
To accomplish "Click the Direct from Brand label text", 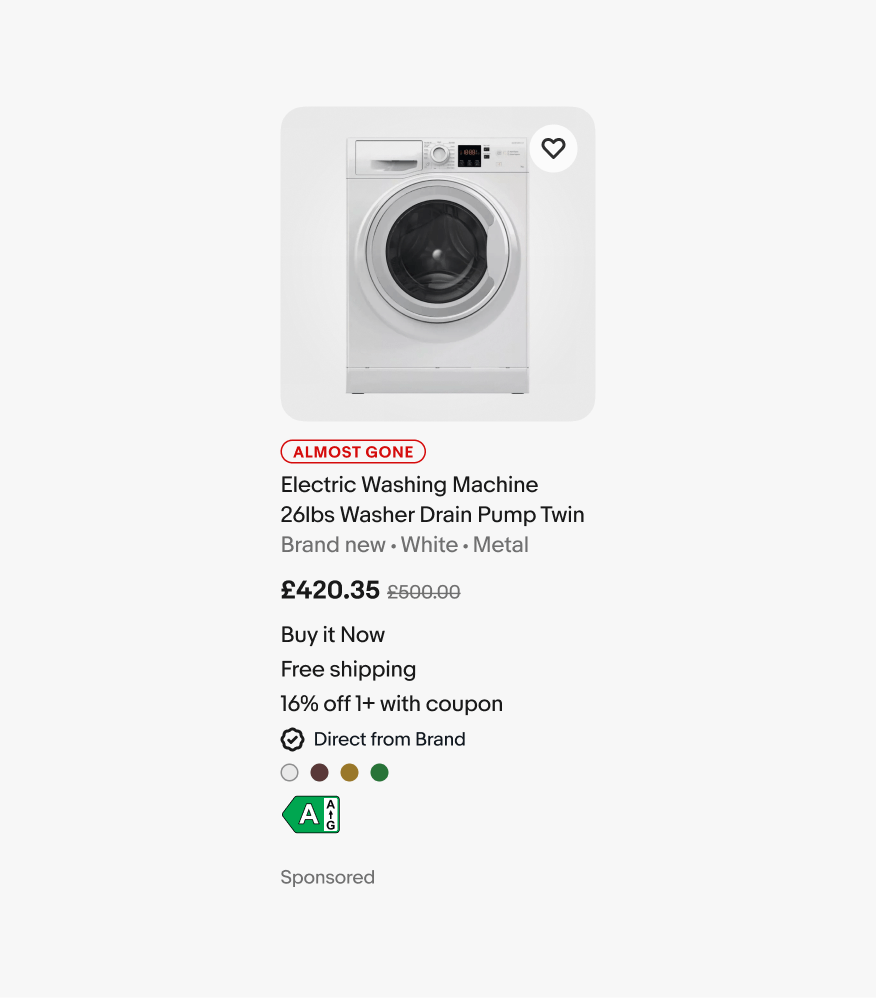I will pos(389,739).
